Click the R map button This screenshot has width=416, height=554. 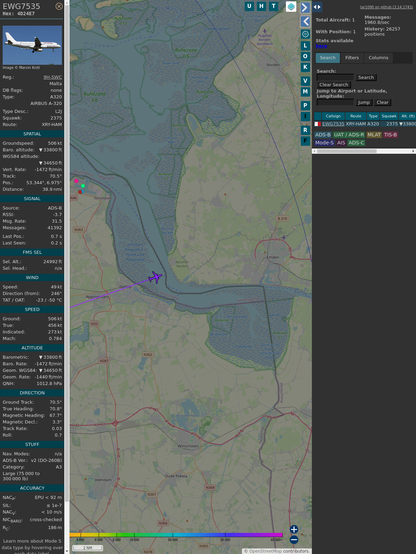pyautogui.click(x=305, y=130)
